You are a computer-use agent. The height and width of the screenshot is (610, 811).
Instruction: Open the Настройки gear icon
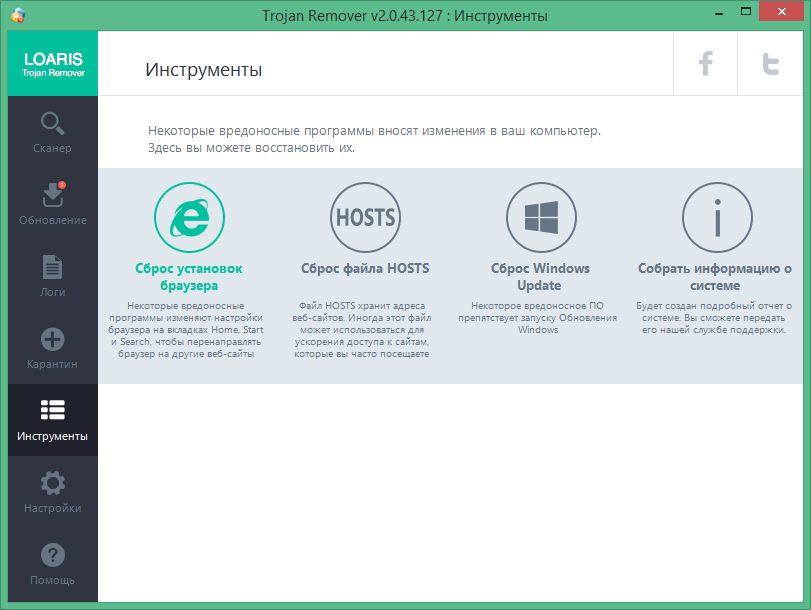point(53,483)
